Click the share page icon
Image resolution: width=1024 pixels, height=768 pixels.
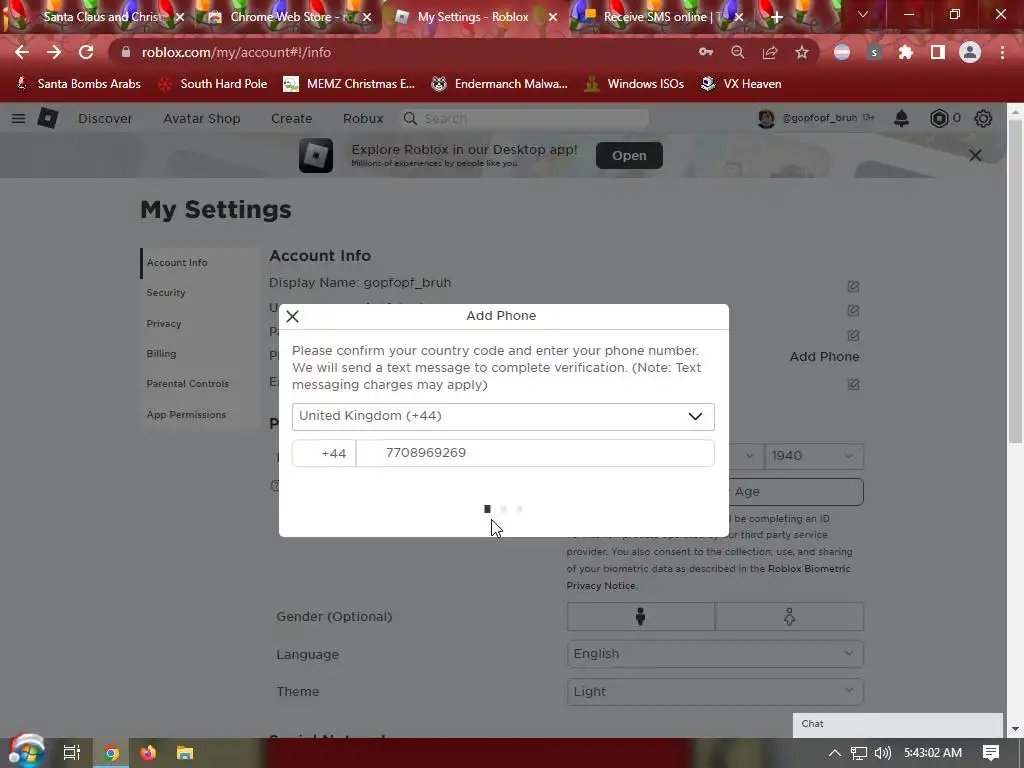point(770,52)
